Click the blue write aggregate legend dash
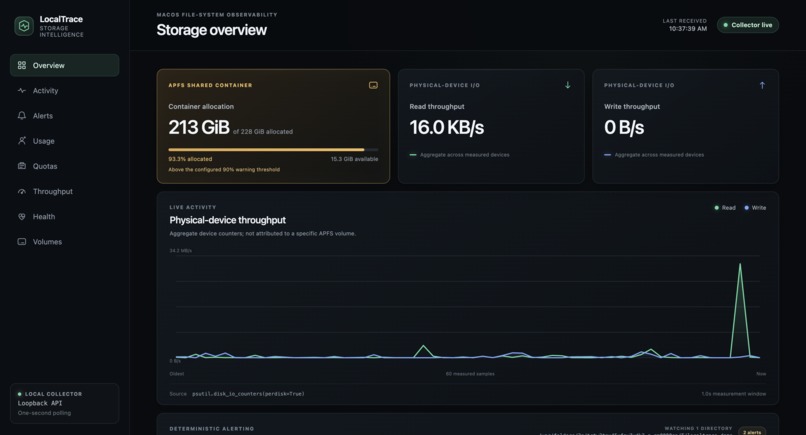 [607, 155]
